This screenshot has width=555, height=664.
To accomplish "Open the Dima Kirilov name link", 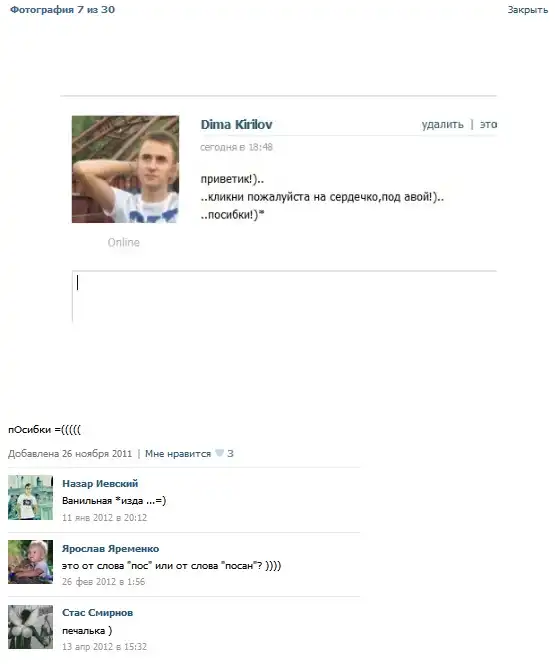I will [236, 124].
